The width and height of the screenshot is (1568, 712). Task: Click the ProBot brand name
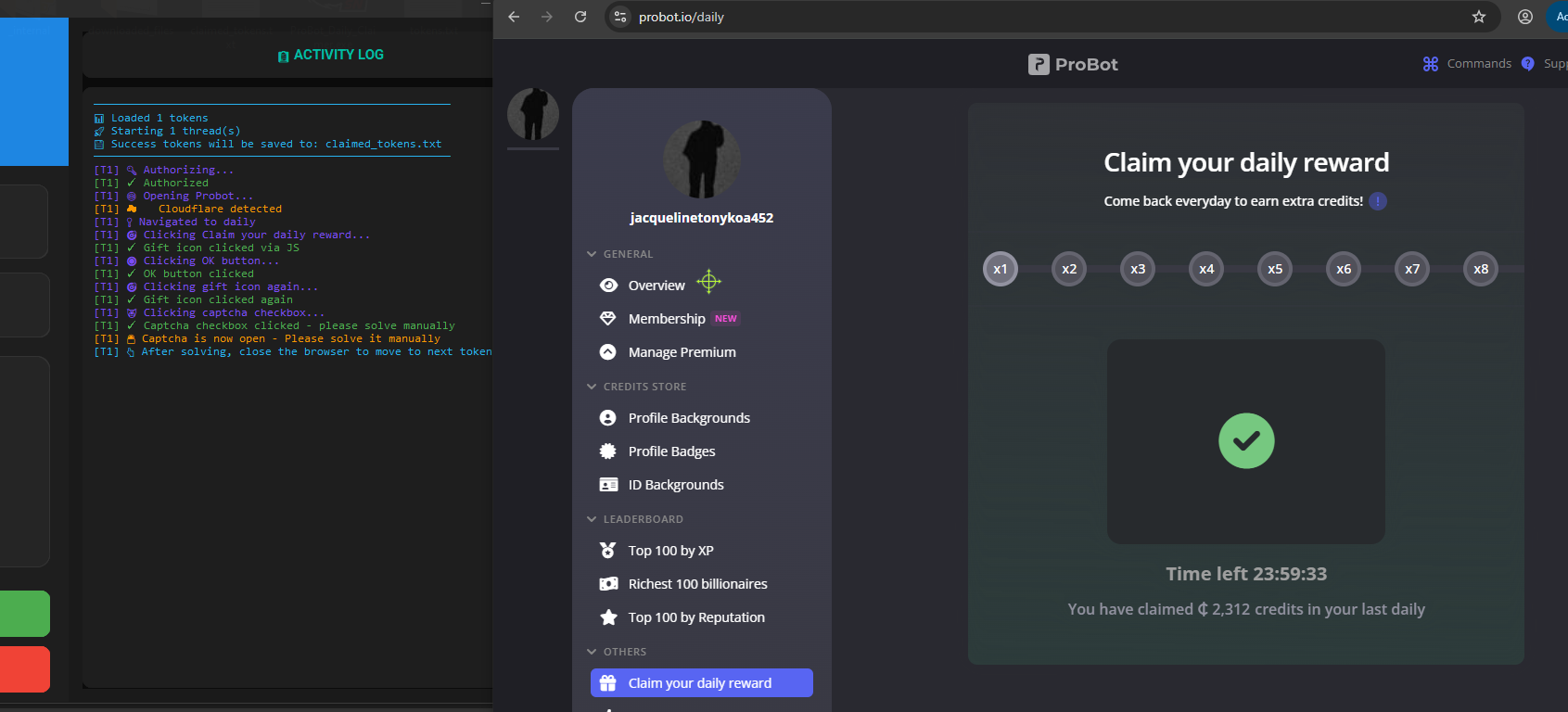coord(1087,64)
